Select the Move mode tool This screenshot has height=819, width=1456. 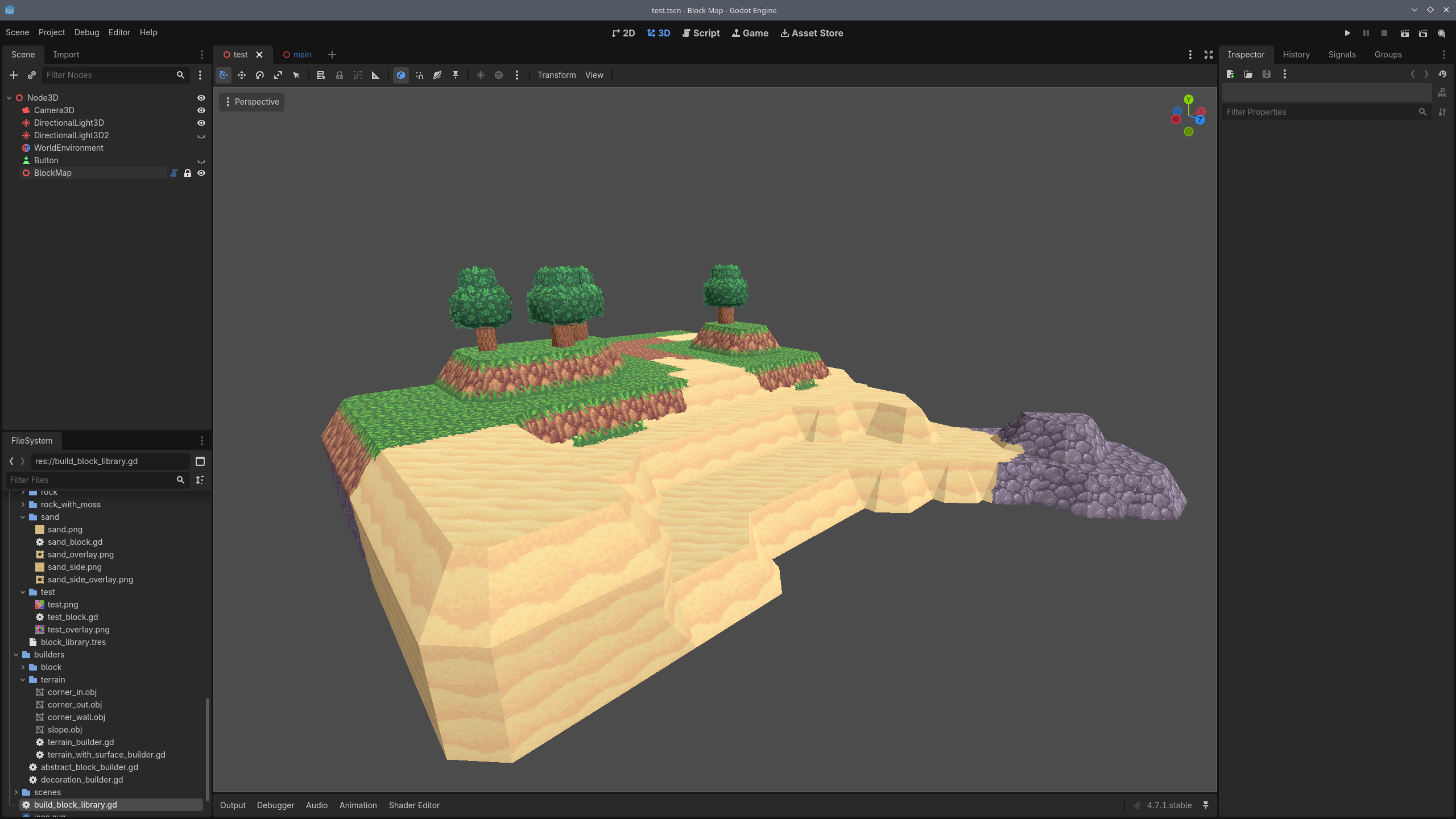(242, 75)
